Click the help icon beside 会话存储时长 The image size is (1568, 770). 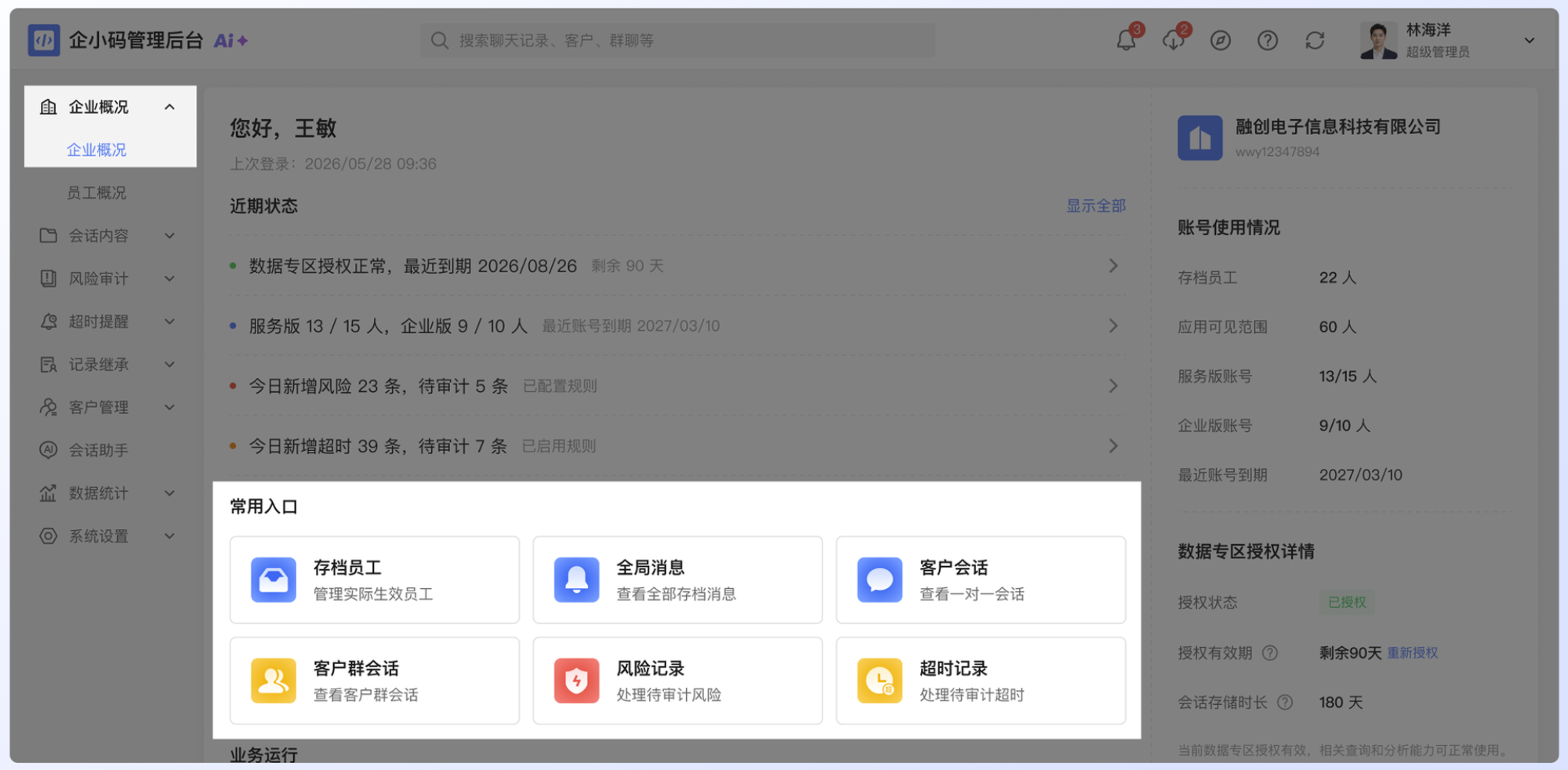tap(1285, 702)
